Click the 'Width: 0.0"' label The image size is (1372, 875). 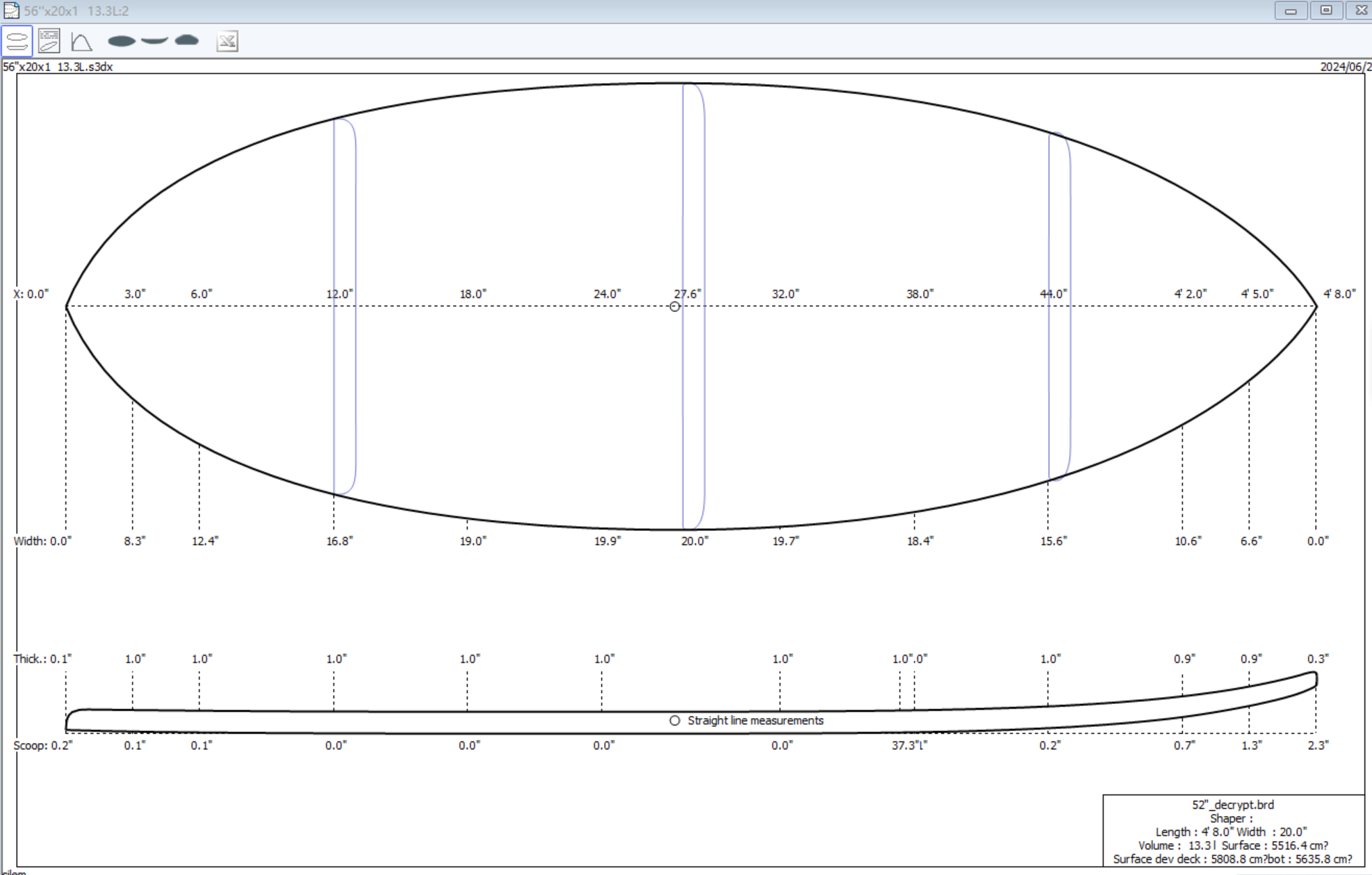click(x=42, y=541)
